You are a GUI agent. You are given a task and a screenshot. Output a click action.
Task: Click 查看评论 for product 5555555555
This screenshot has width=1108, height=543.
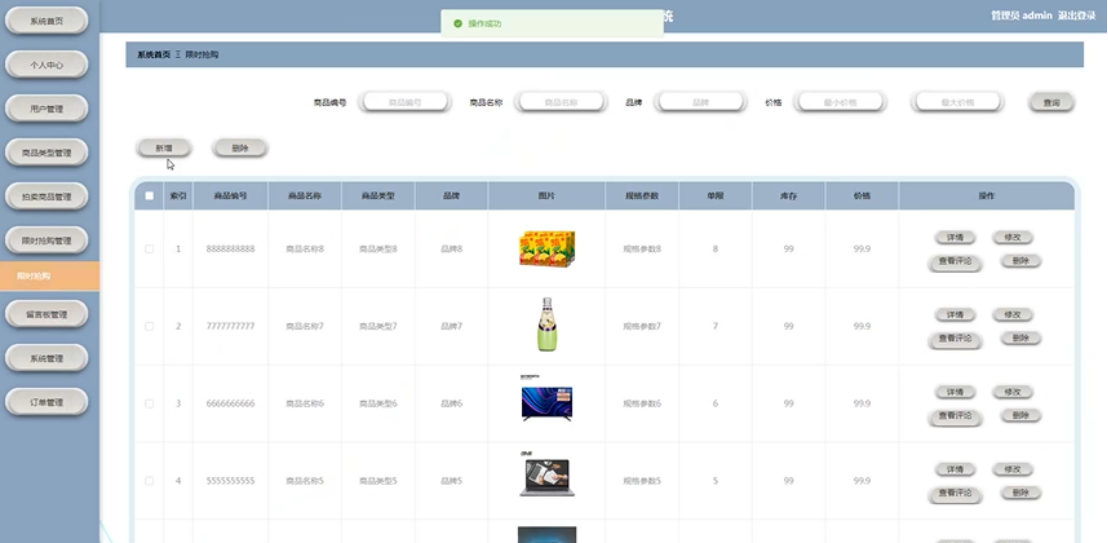point(955,494)
